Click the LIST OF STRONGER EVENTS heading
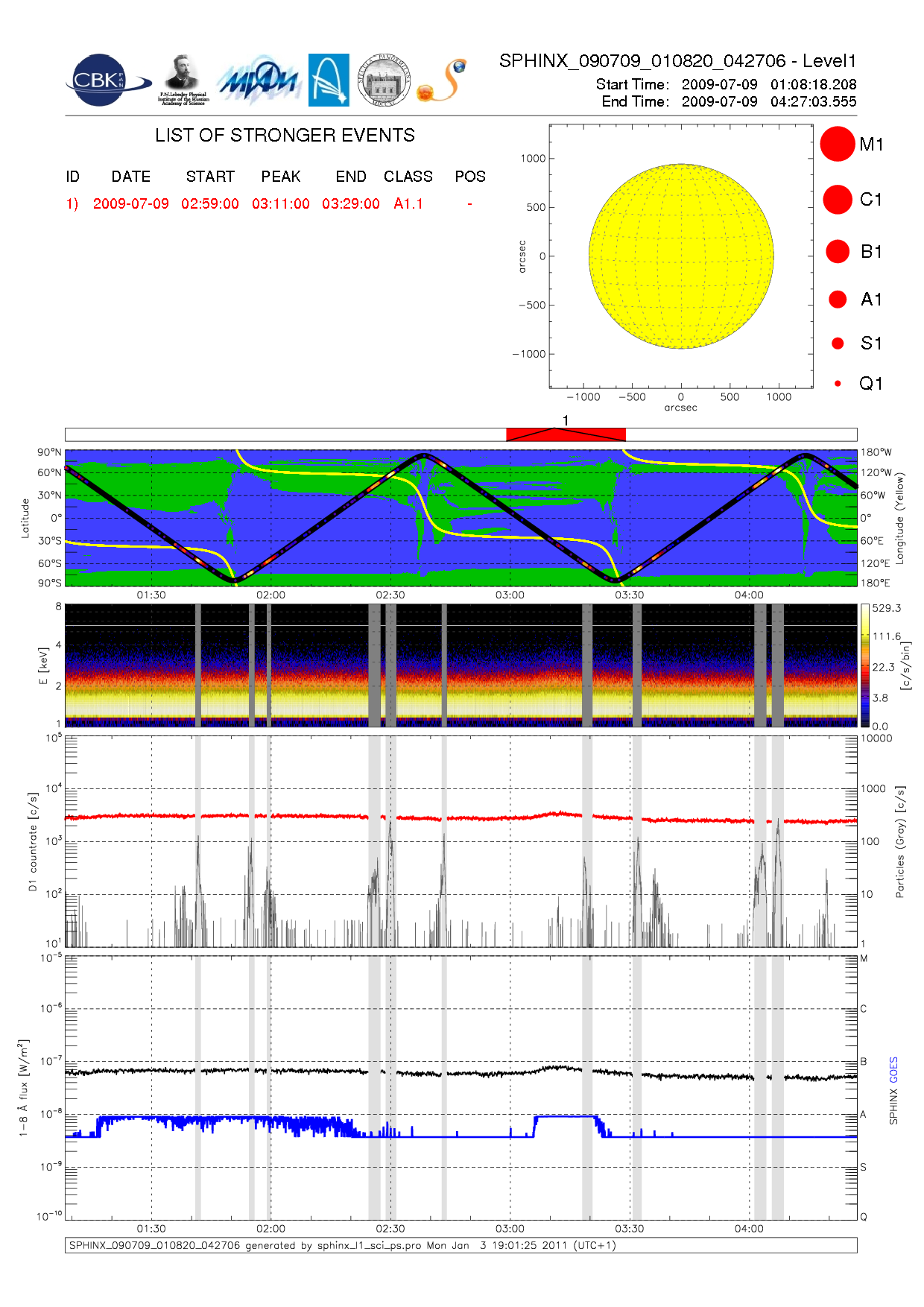The height and width of the screenshot is (1307, 924). pos(285,135)
